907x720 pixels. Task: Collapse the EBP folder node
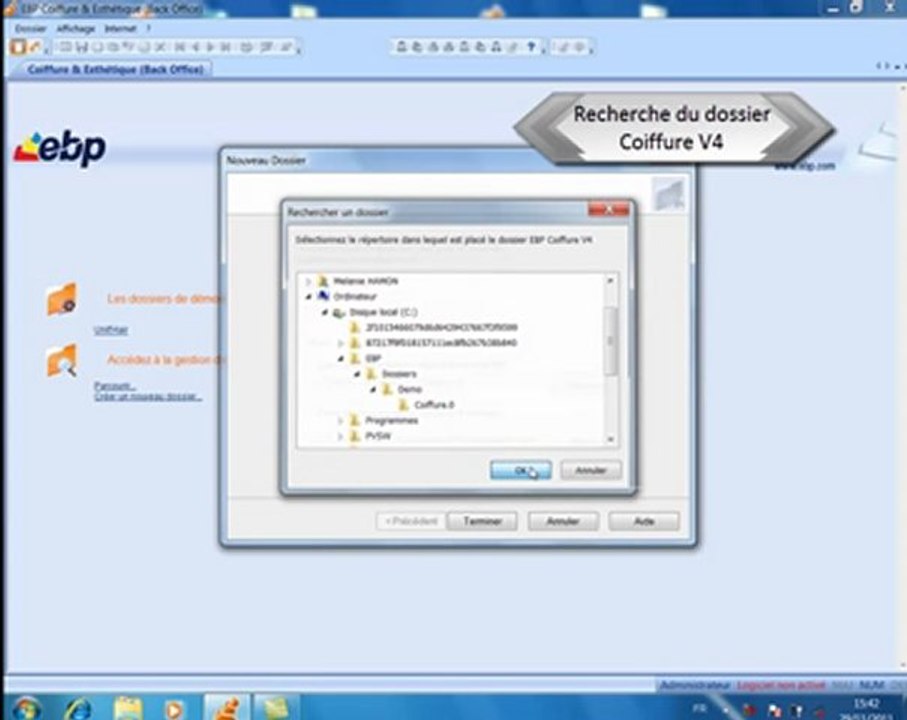coord(341,359)
